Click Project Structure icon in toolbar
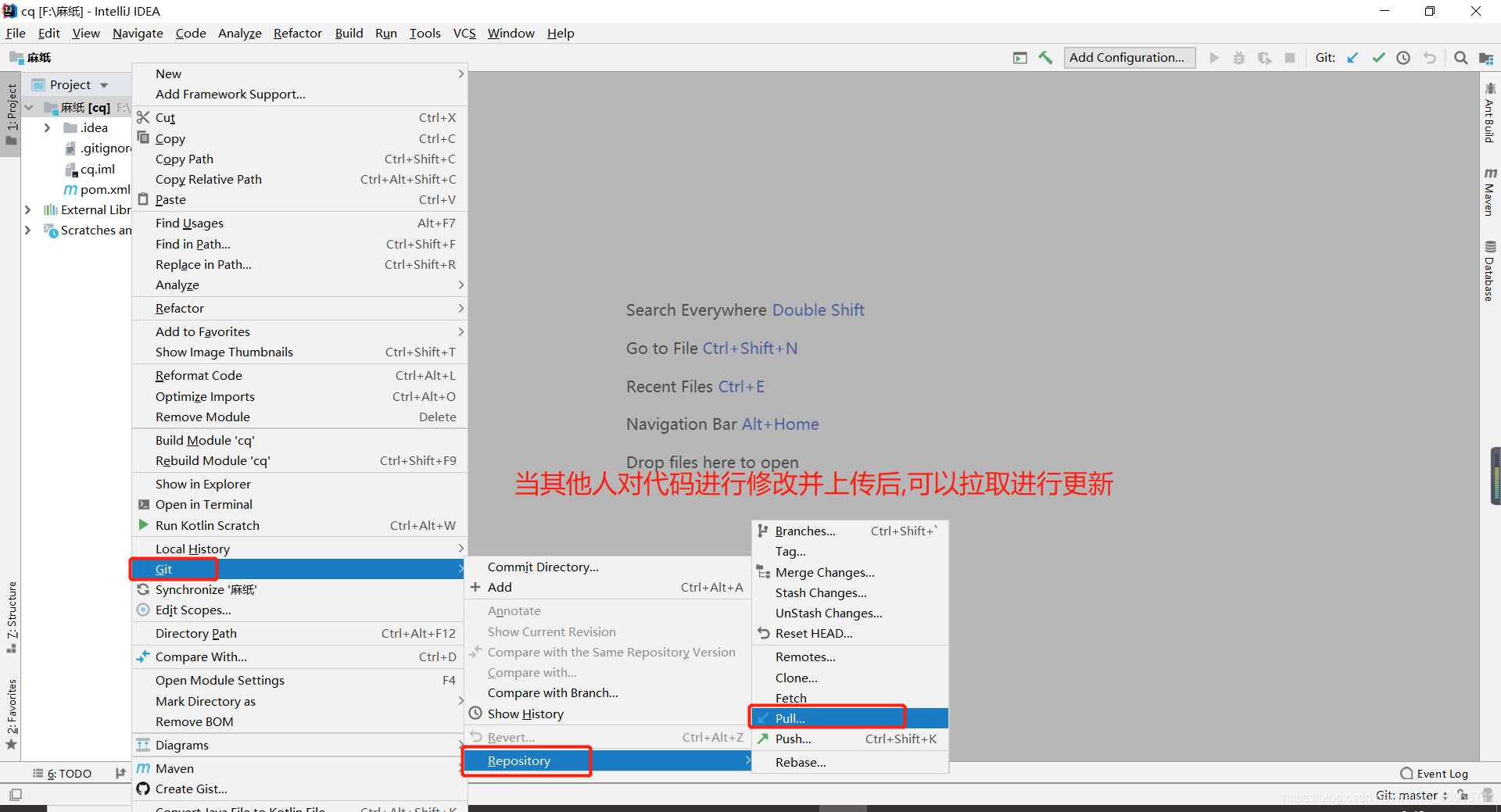This screenshot has width=1501, height=812. click(x=1486, y=58)
